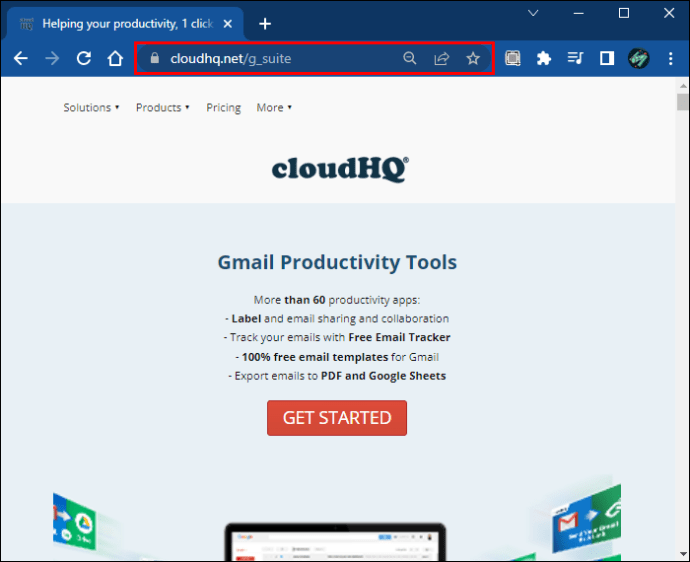Screen dimensions: 690x562
Task: Open the Extensions puzzle menu
Action: tap(544, 58)
